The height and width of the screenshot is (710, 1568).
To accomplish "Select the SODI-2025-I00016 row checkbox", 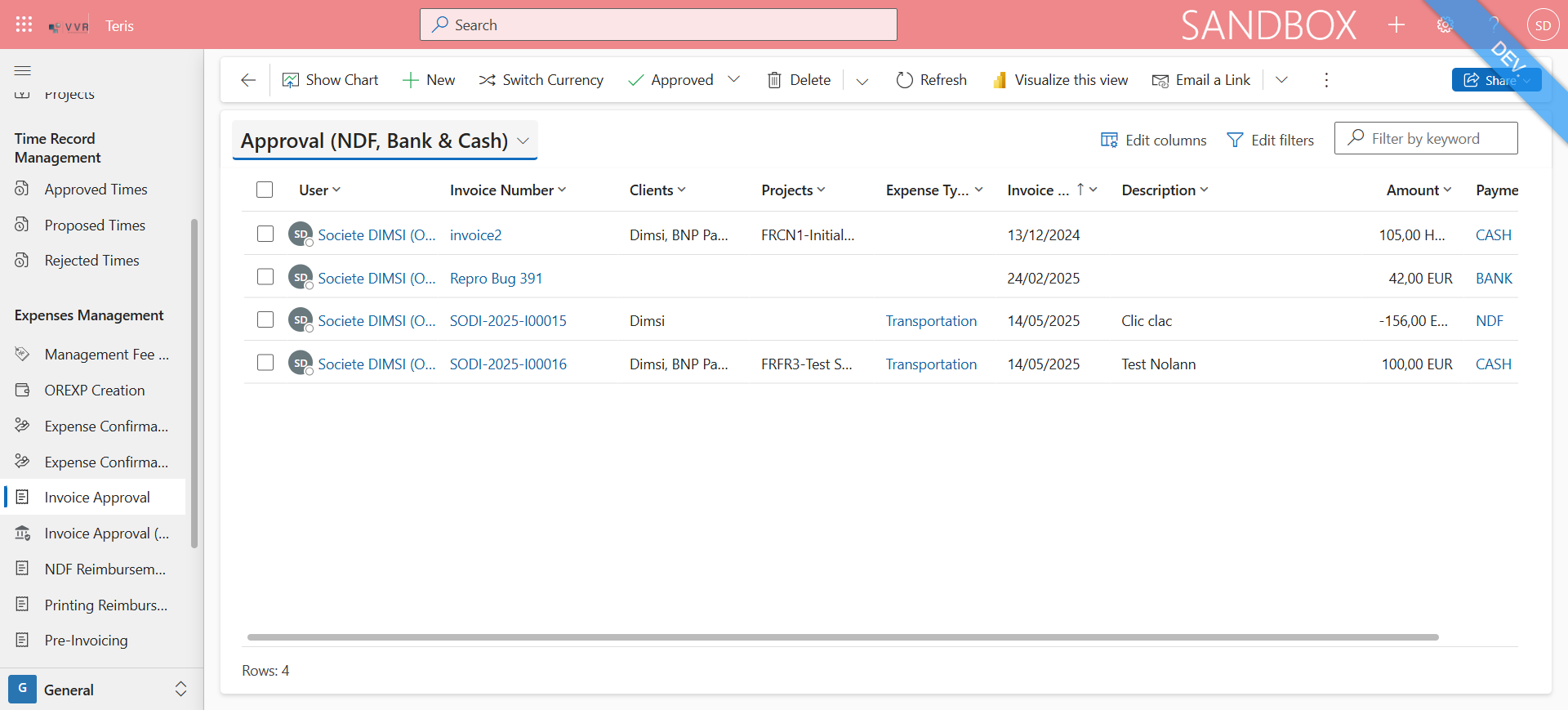I will (x=265, y=363).
